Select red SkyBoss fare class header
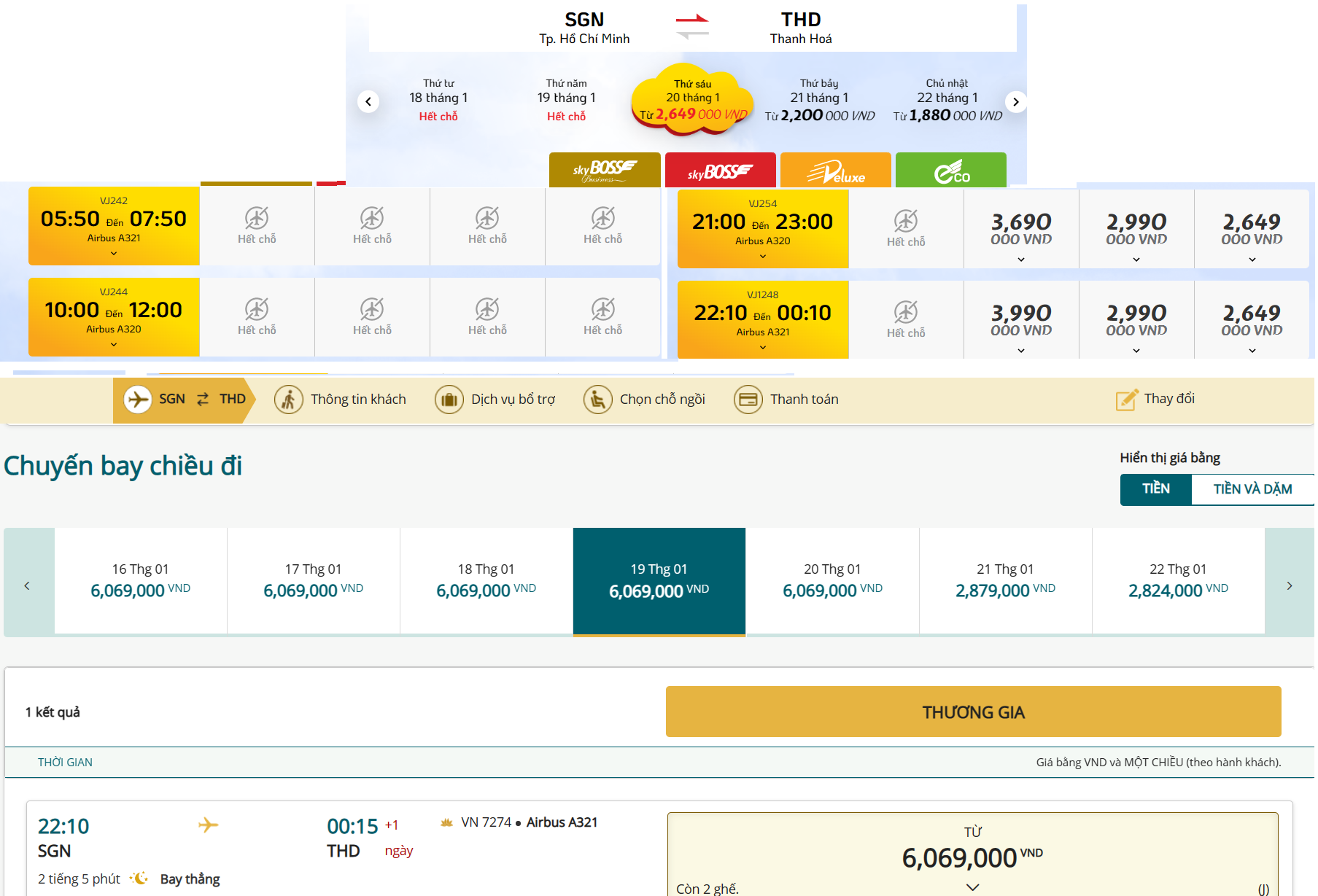The width and height of the screenshot is (1318, 896). pos(720,170)
